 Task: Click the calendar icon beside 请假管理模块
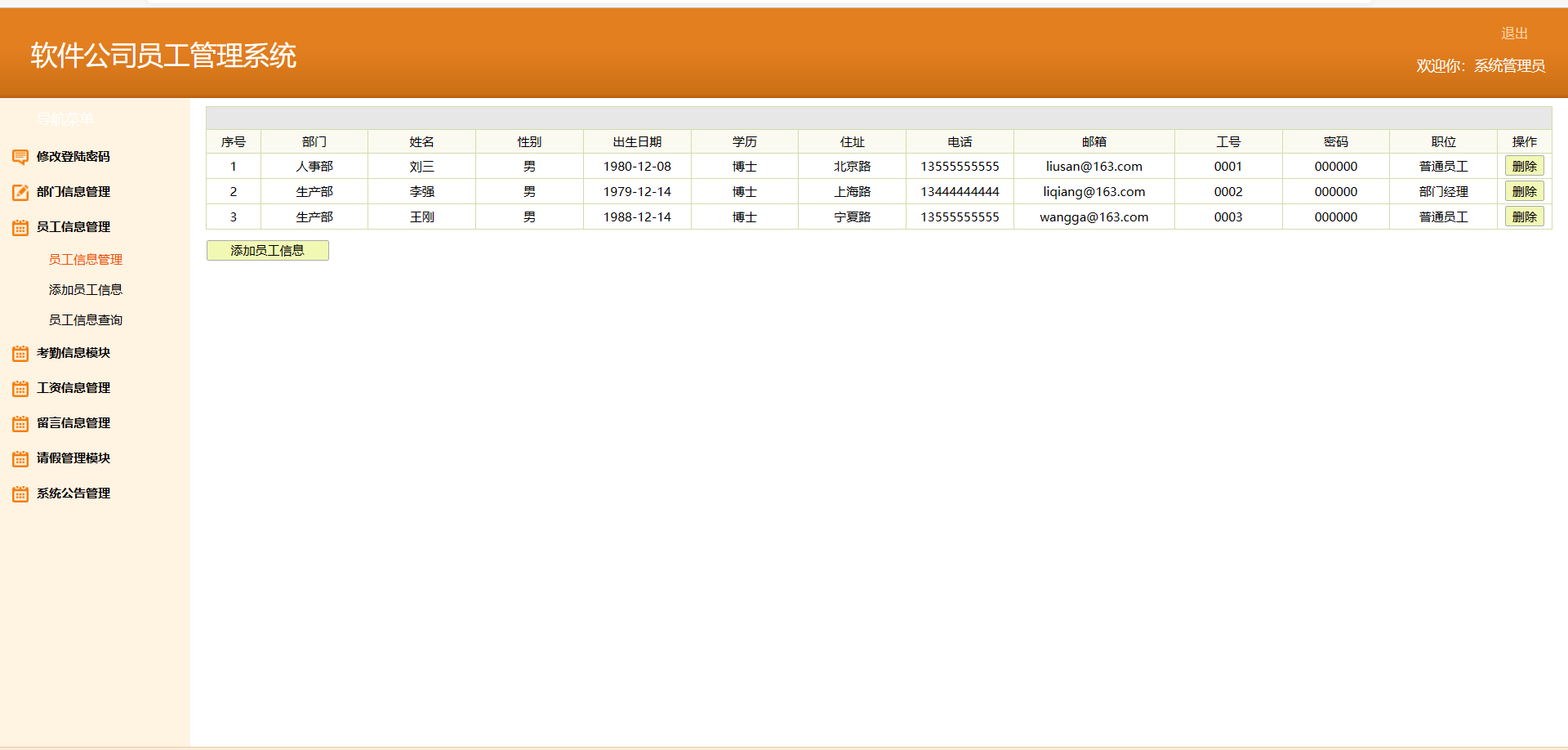[20, 458]
